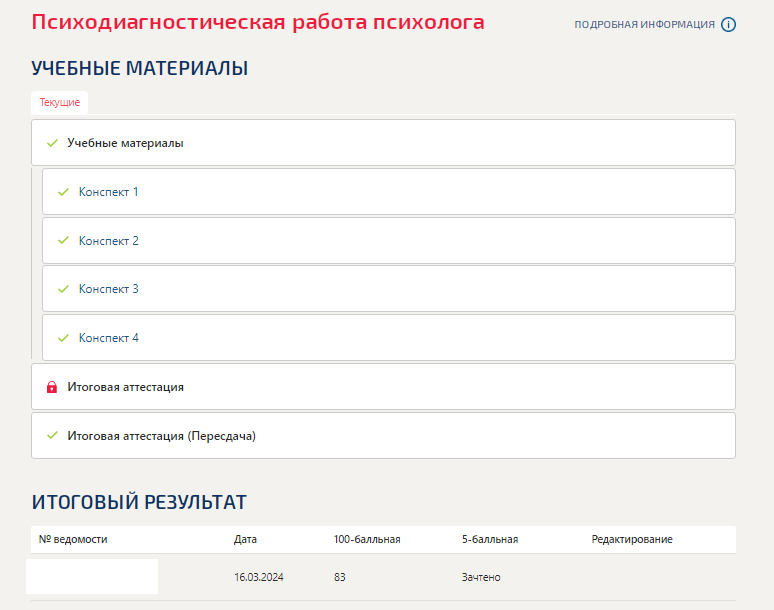
Task: Open Конспект 1
Action: 389,191
